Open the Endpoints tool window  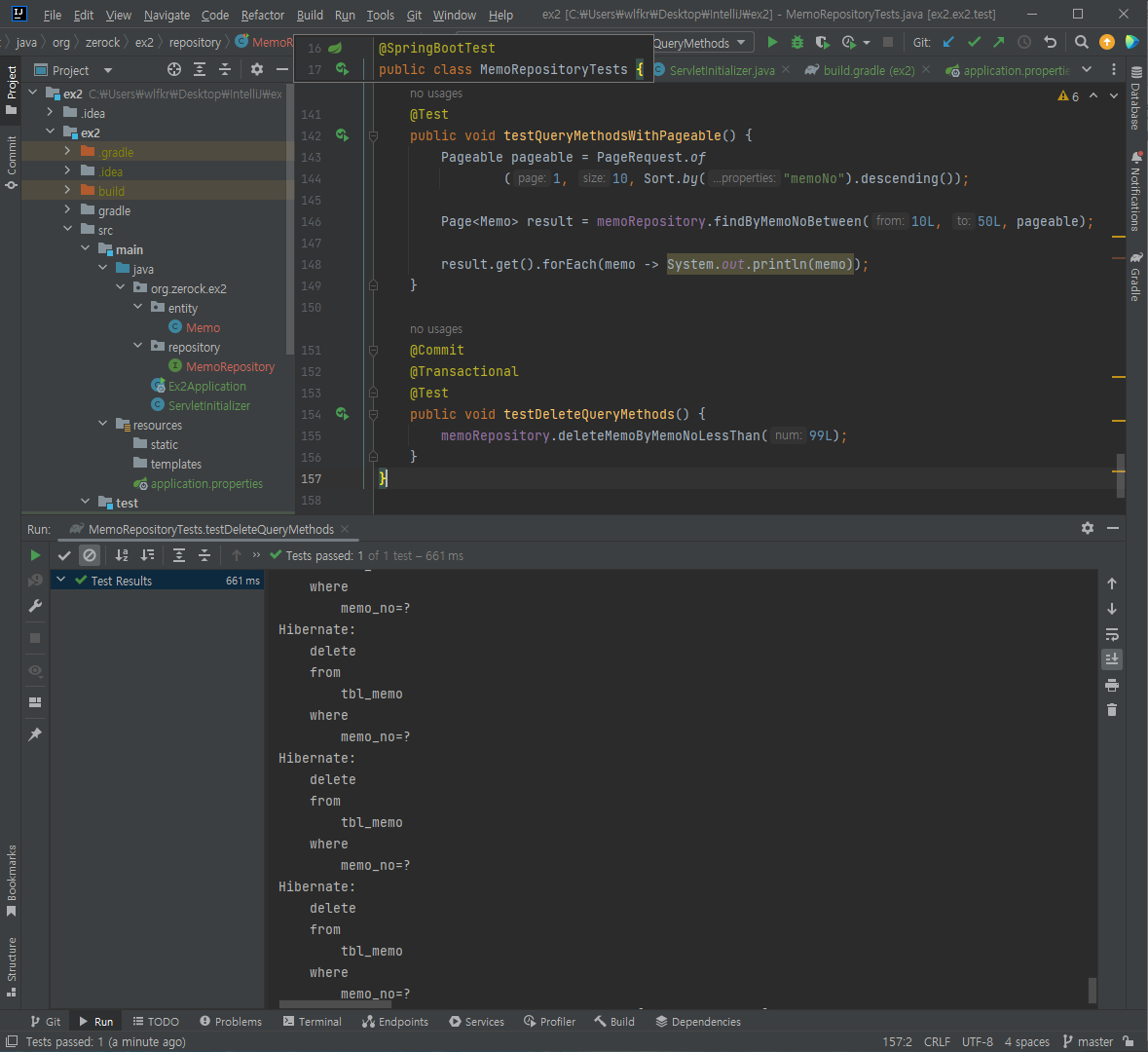[x=395, y=1021]
